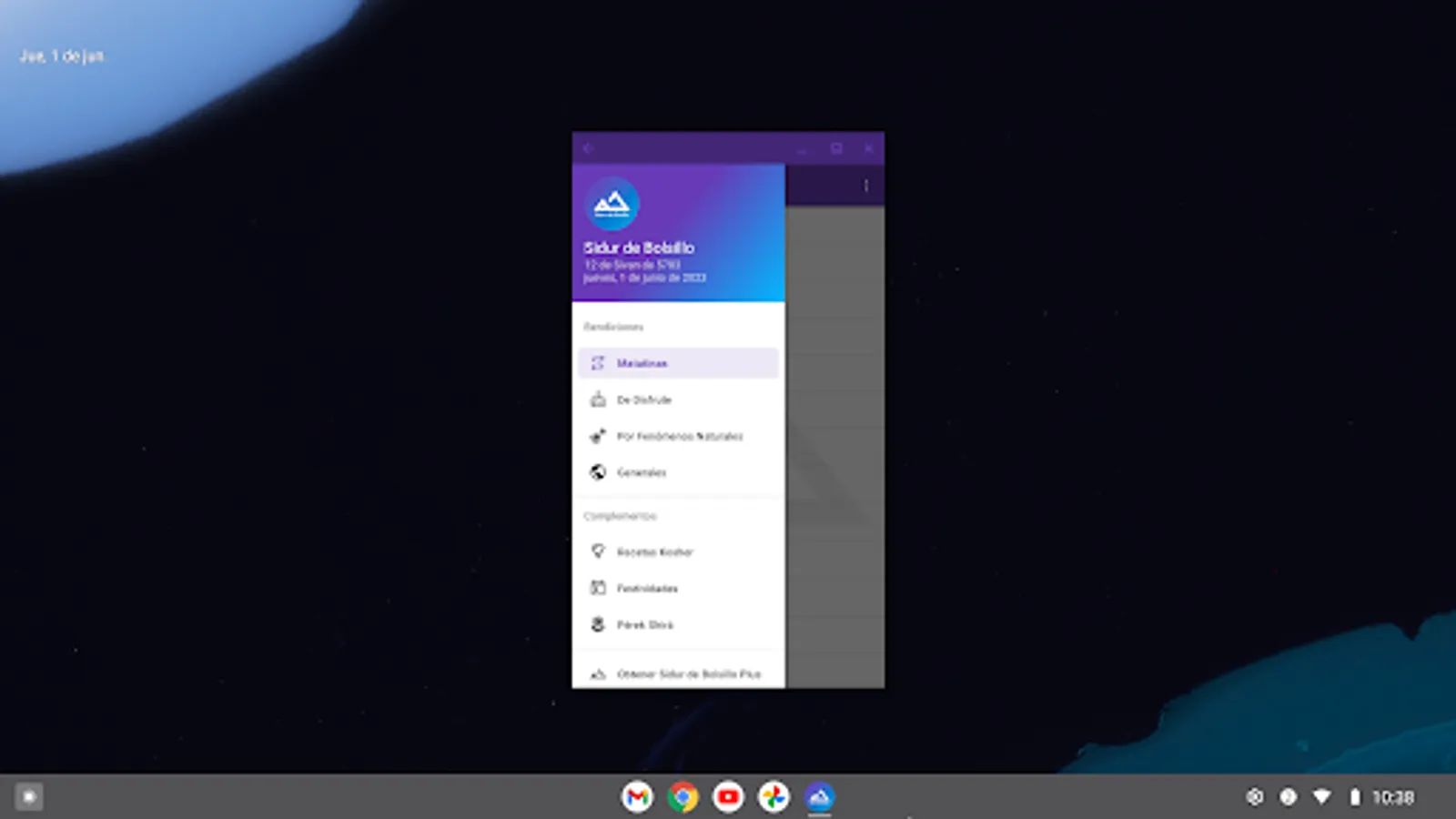Launch Google Chrome from the shelf
Image resolution: width=1456 pixels, height=819 pixels.
coord(682,797)
